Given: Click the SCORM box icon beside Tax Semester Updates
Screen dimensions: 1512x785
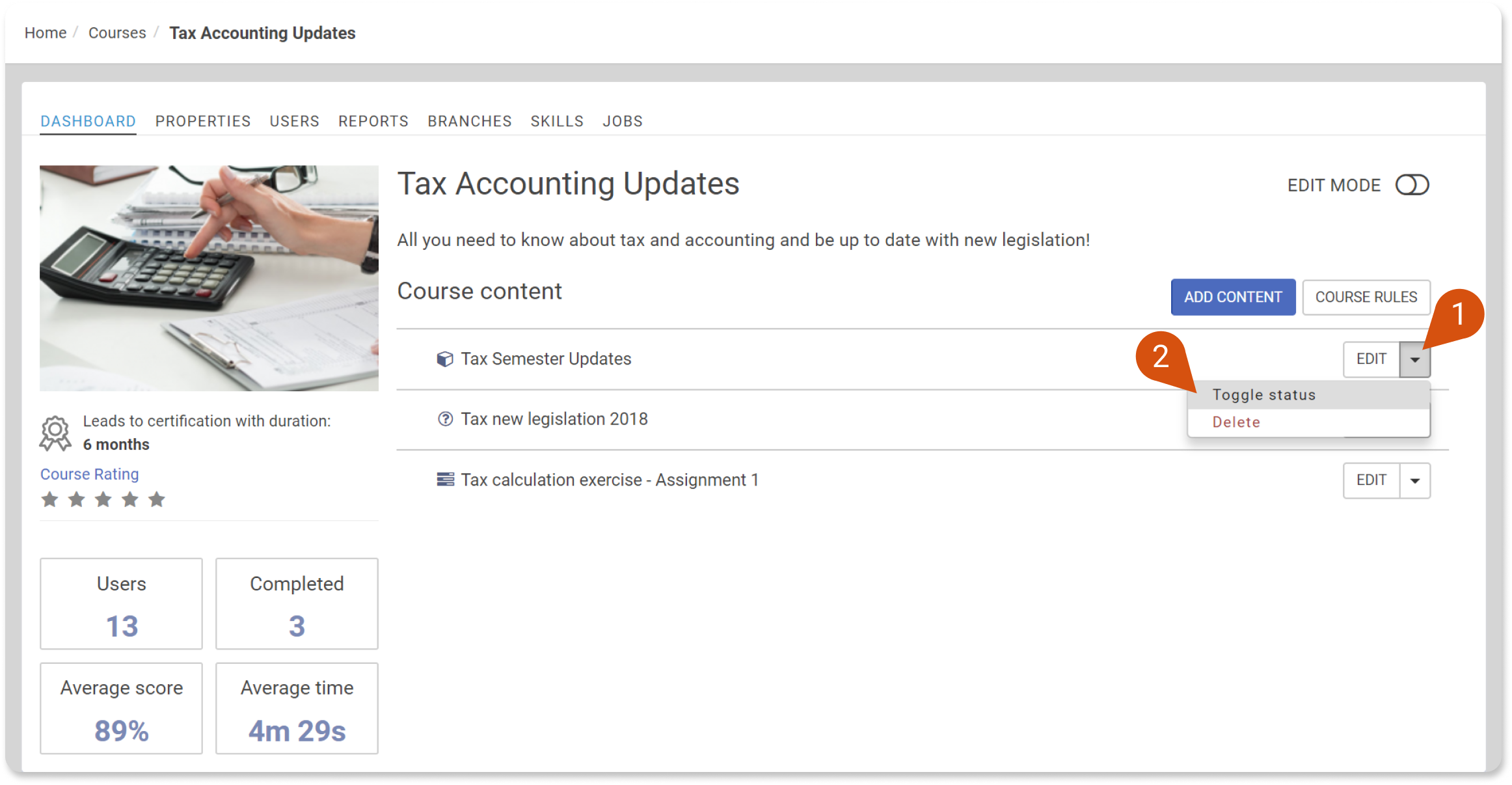Looking at the screenshot, I should [x=445, y=359].
